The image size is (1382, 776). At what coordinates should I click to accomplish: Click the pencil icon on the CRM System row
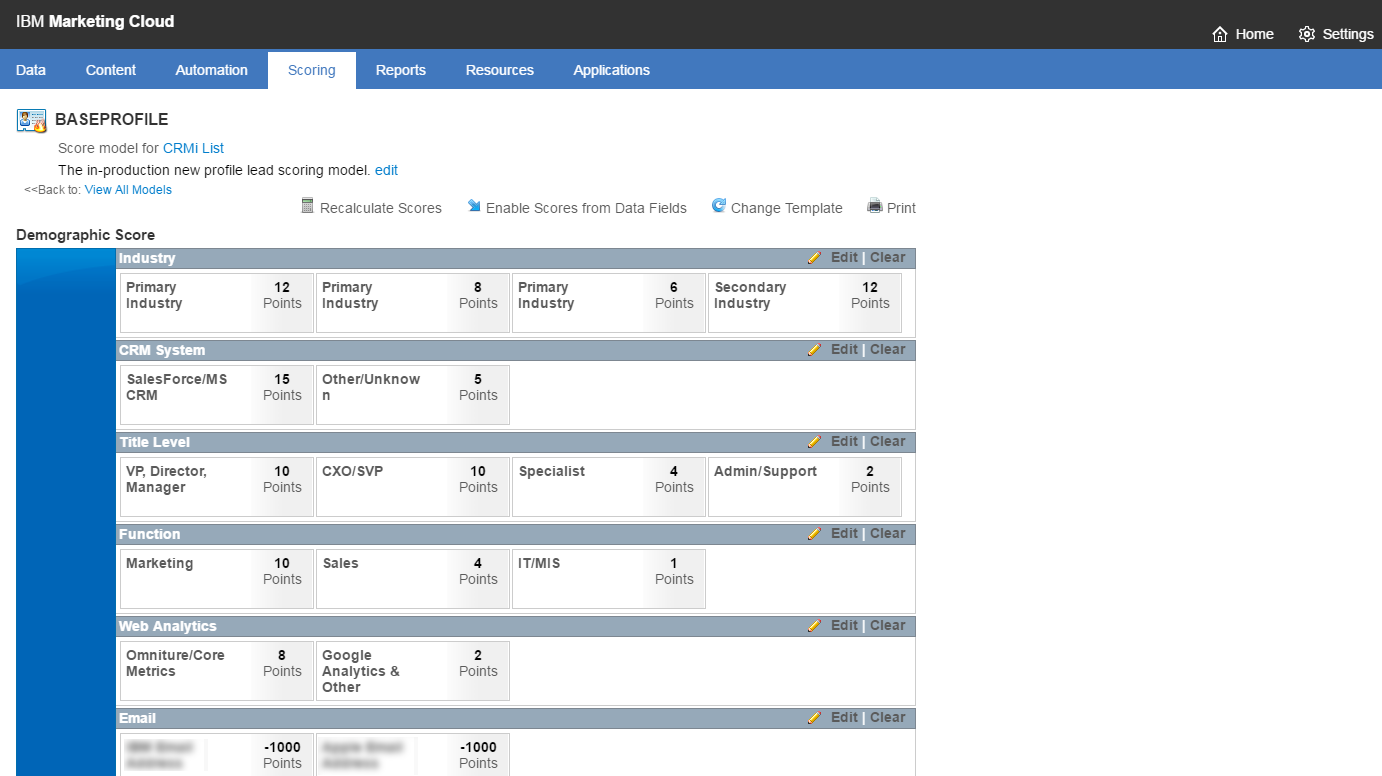tap(814, 349)
